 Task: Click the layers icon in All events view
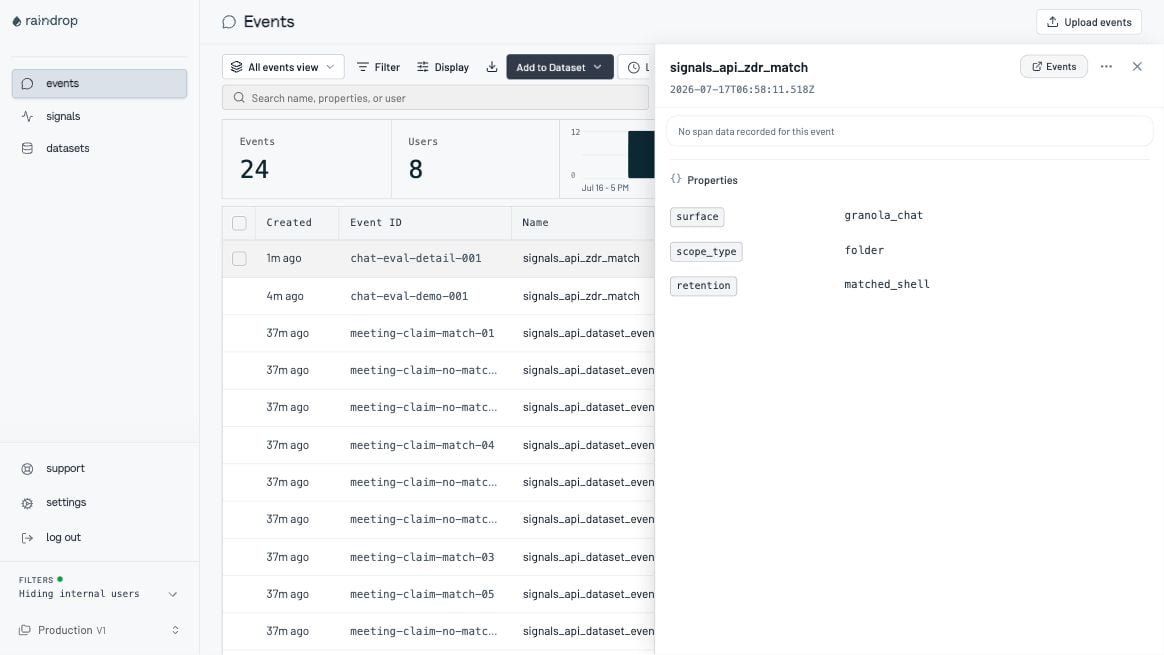(236, 67)
